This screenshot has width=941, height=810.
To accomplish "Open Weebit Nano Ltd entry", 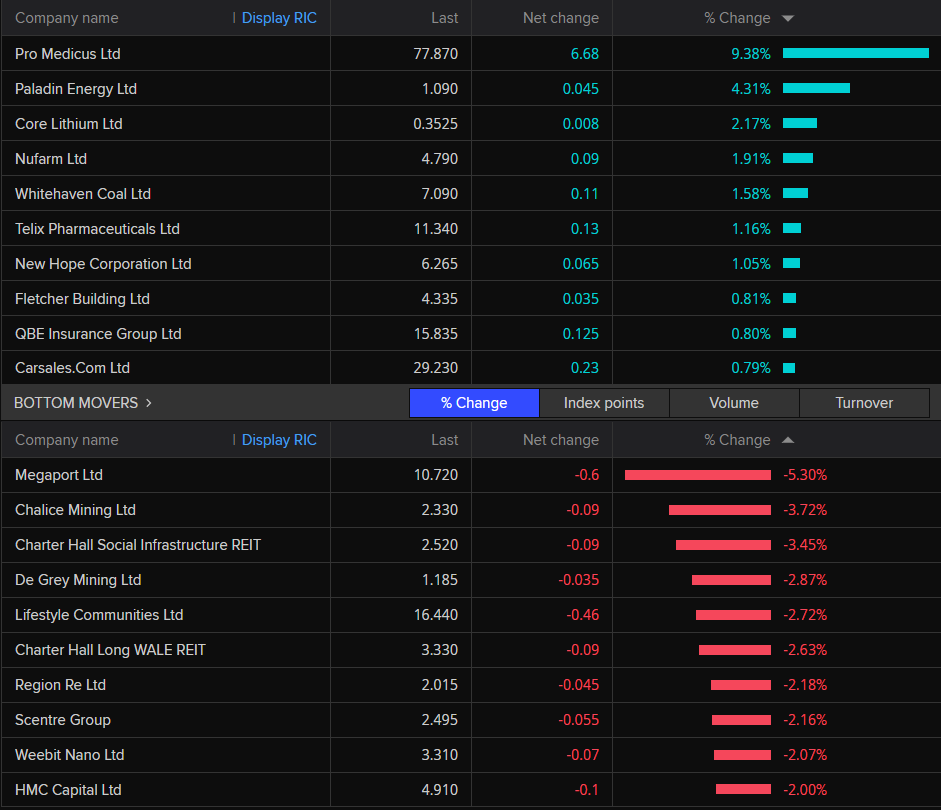I will tap(70, 755).
